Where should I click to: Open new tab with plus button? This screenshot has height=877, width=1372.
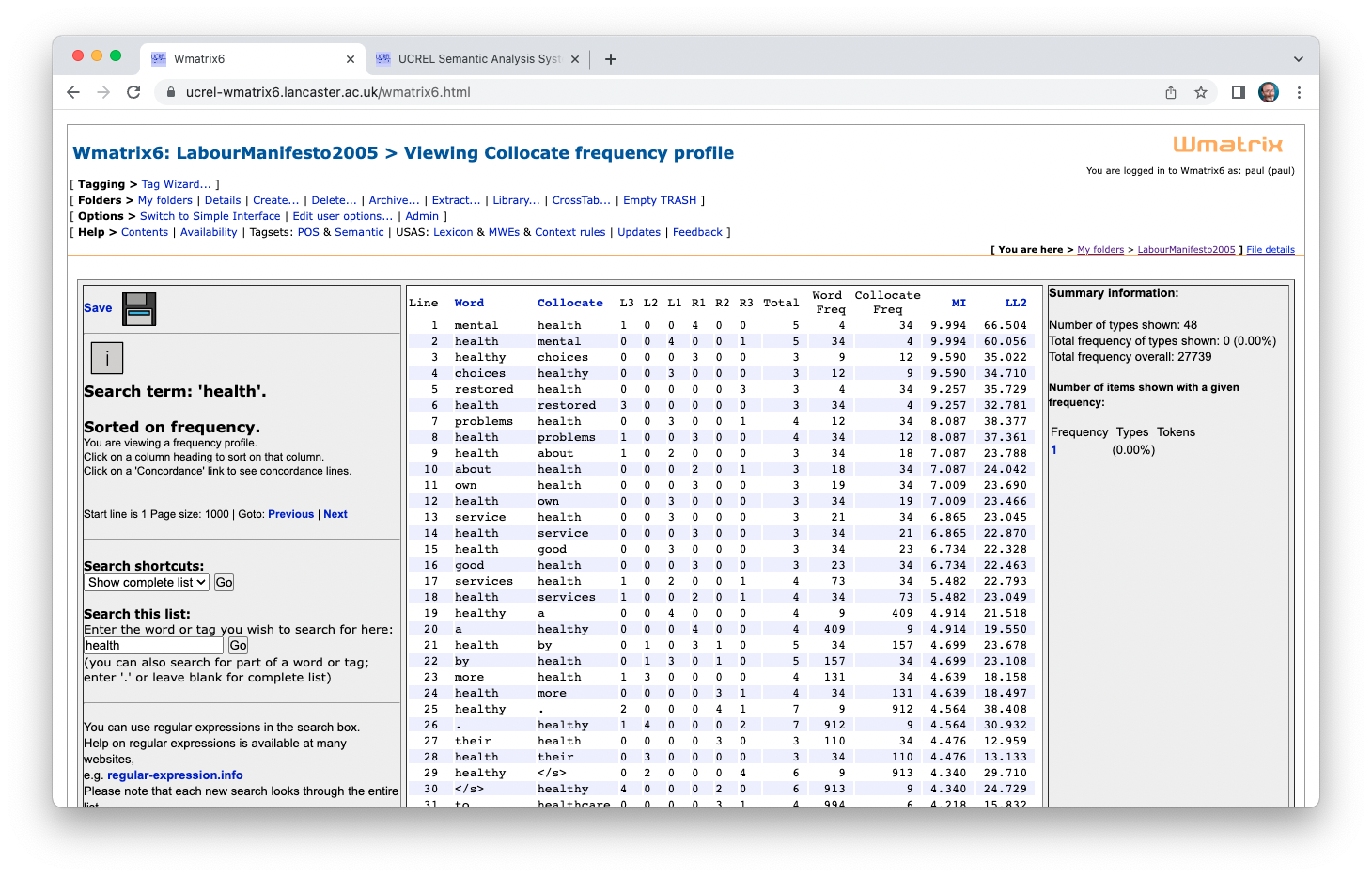[x=611, y=59]
